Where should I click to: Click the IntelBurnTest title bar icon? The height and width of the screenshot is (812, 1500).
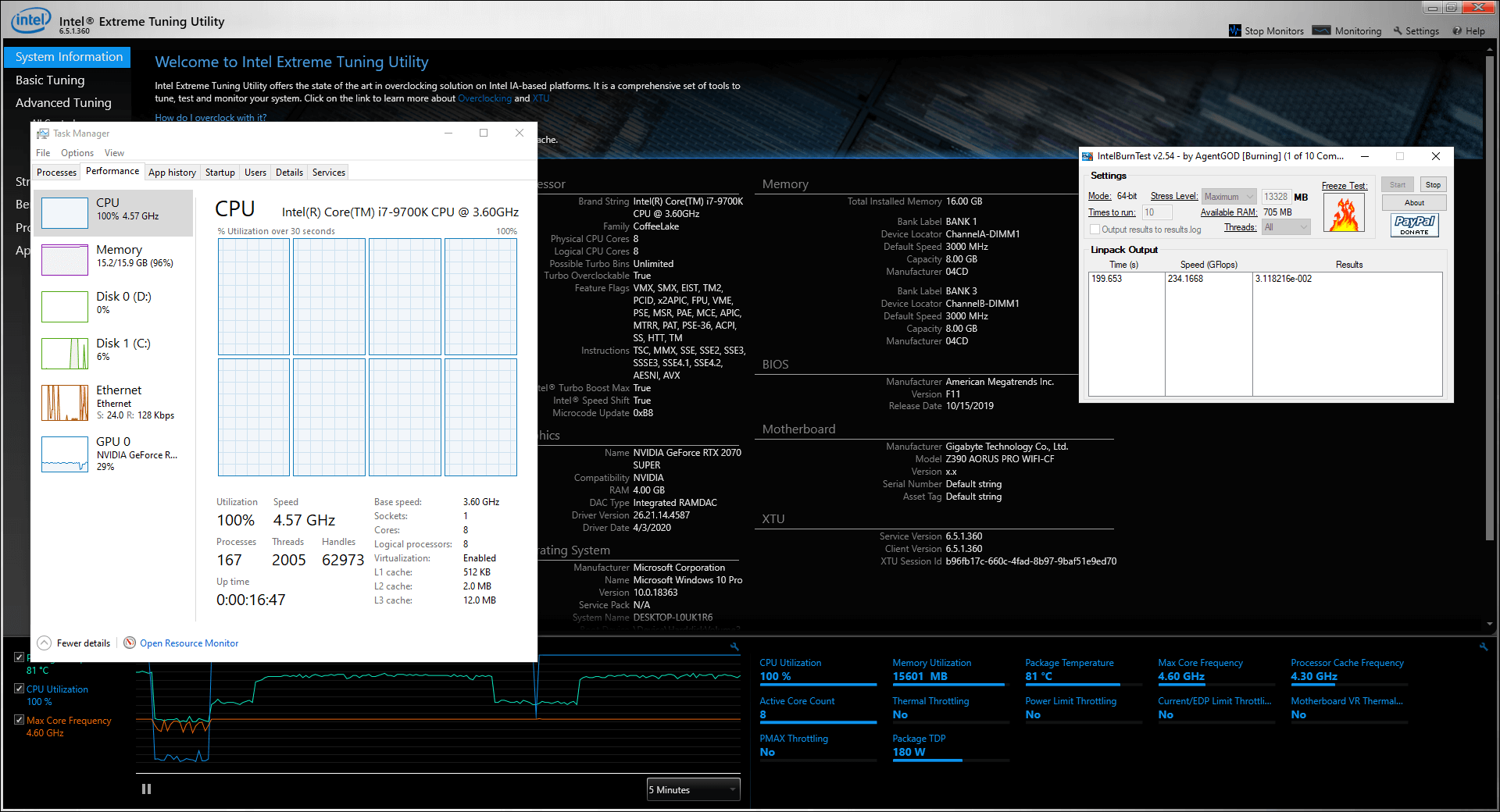[x=1087, y=156]
